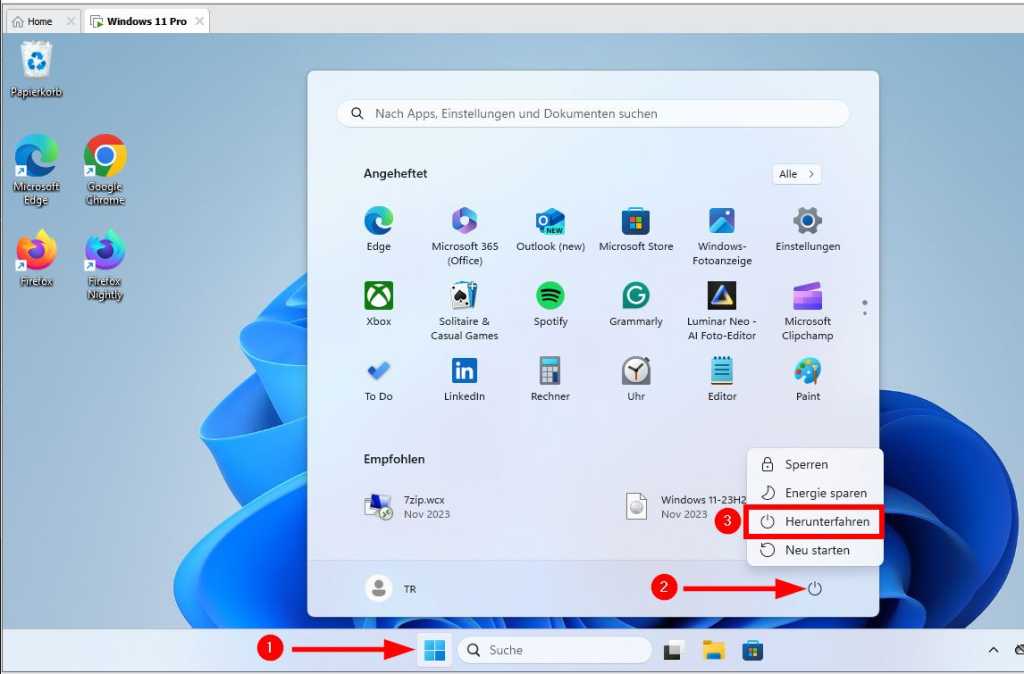This screenshot has height=674, width=1024.
Task: Launch the Xbox app
Action: pyautogui.click(x=378, y=302)
